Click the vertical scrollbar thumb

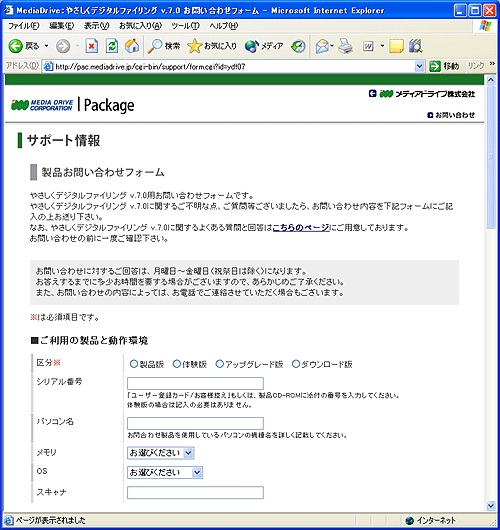(x=491, y=157)
